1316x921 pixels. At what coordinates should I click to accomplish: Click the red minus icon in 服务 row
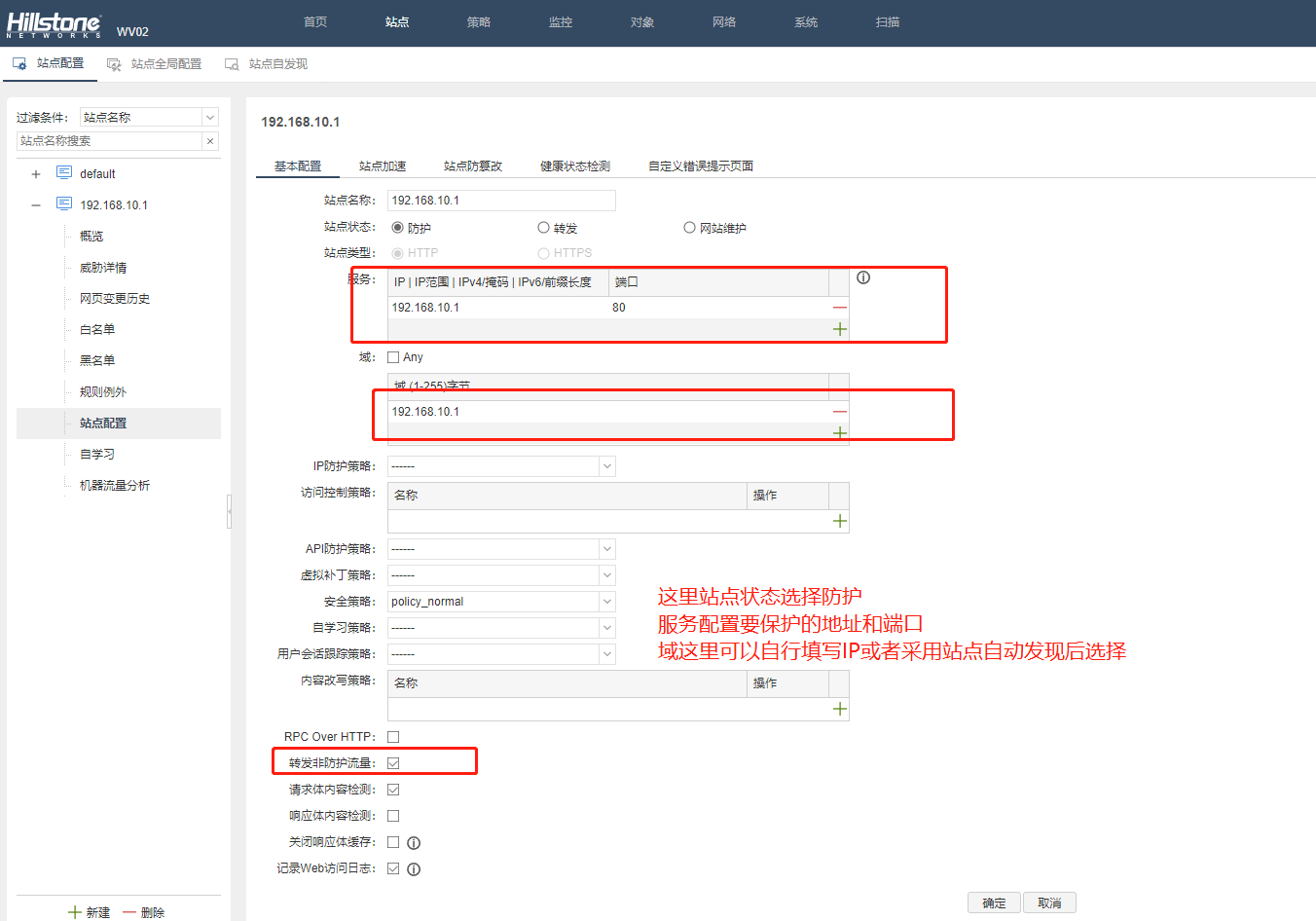pyautogui.click(x=839, y=308)
